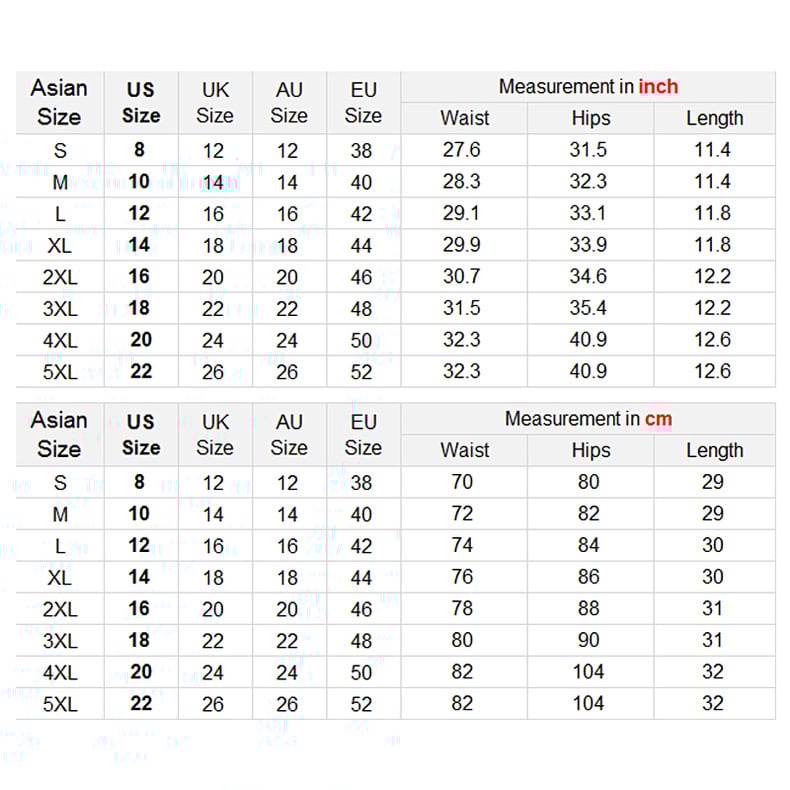Click 'Waist' column header in inch table
Screen dimensions: 790x790
(465, 118)
